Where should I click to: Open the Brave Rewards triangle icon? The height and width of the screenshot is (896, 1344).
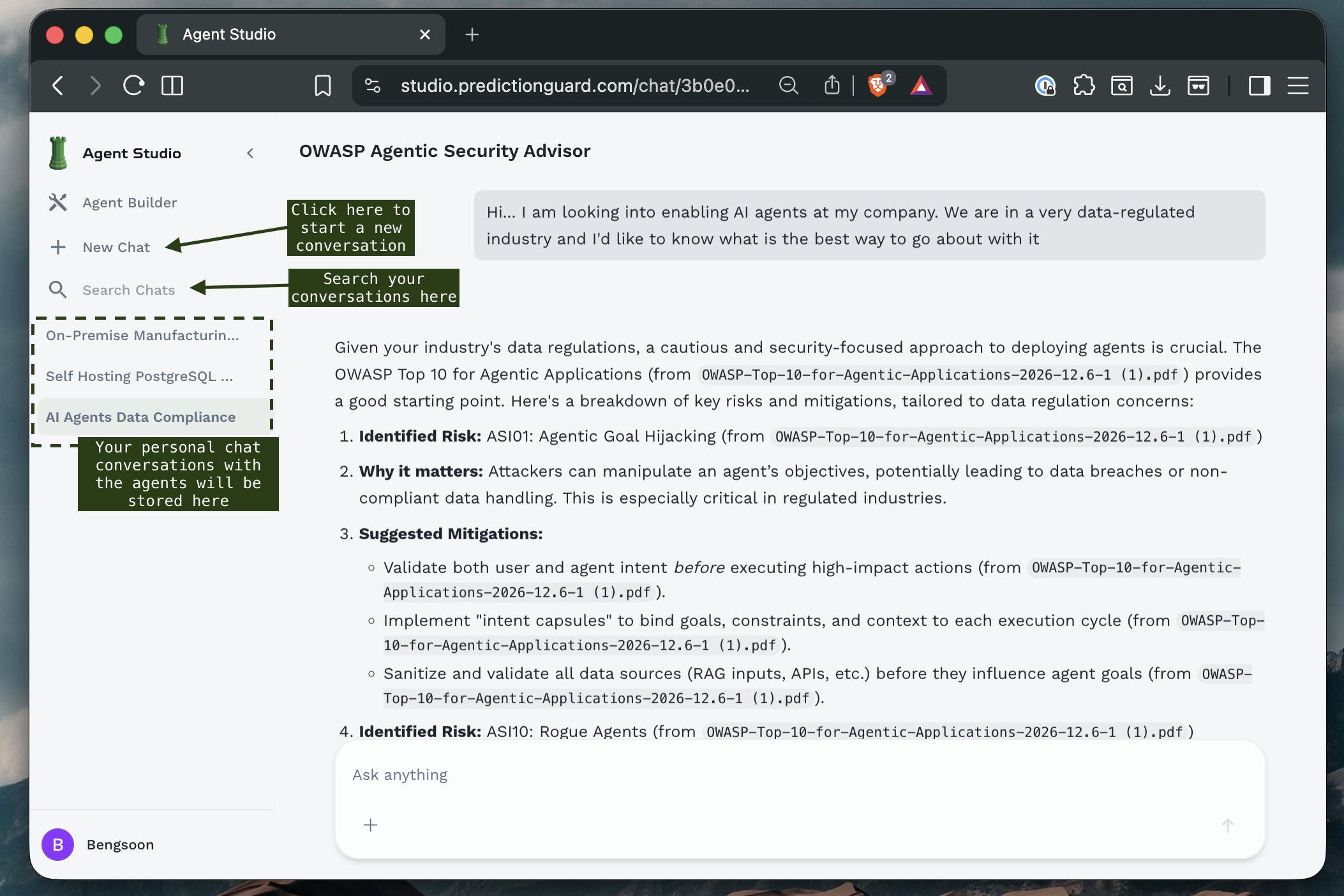[921, 86]
